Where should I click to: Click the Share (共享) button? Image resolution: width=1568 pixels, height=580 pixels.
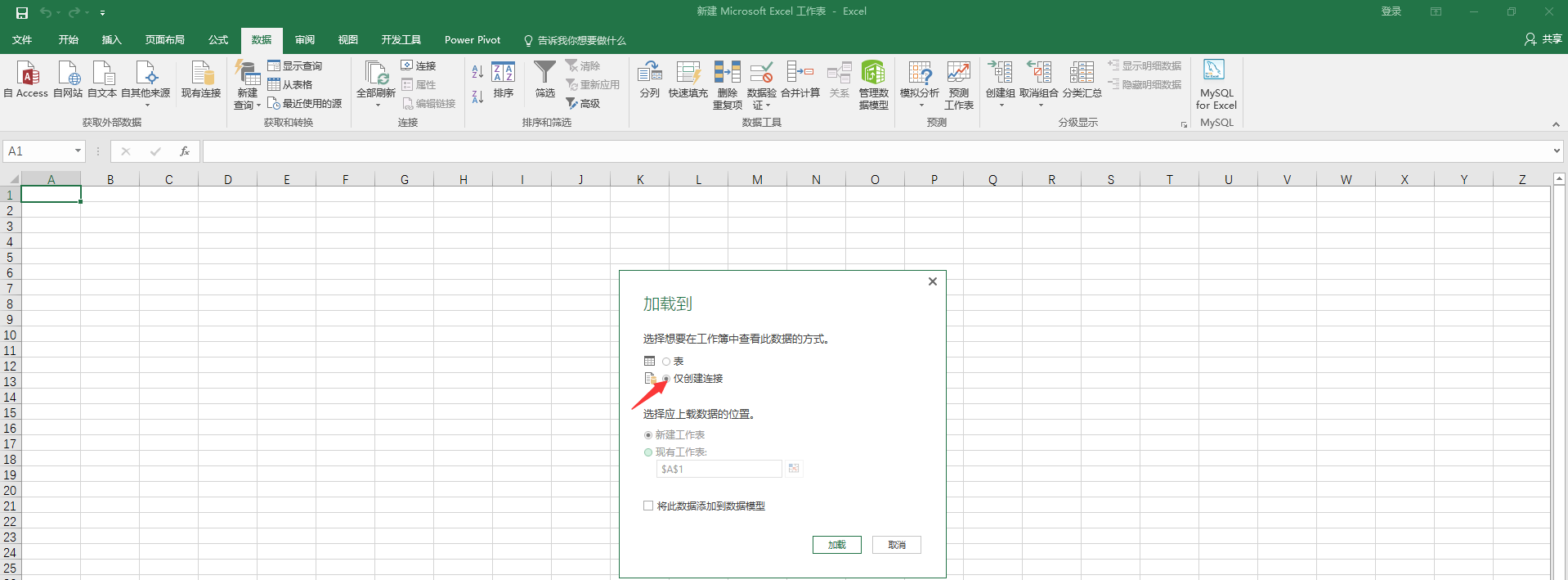(x=1543, y=39)
